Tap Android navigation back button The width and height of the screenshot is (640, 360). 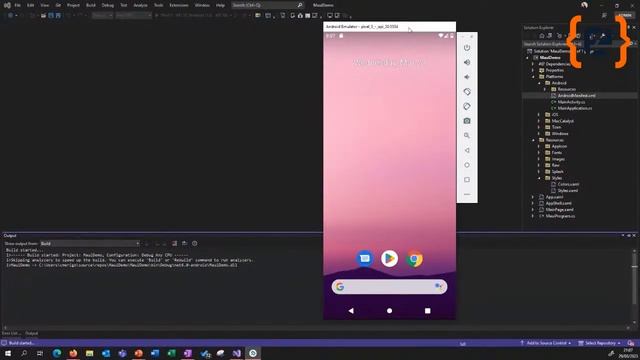(x=351, y=311)
